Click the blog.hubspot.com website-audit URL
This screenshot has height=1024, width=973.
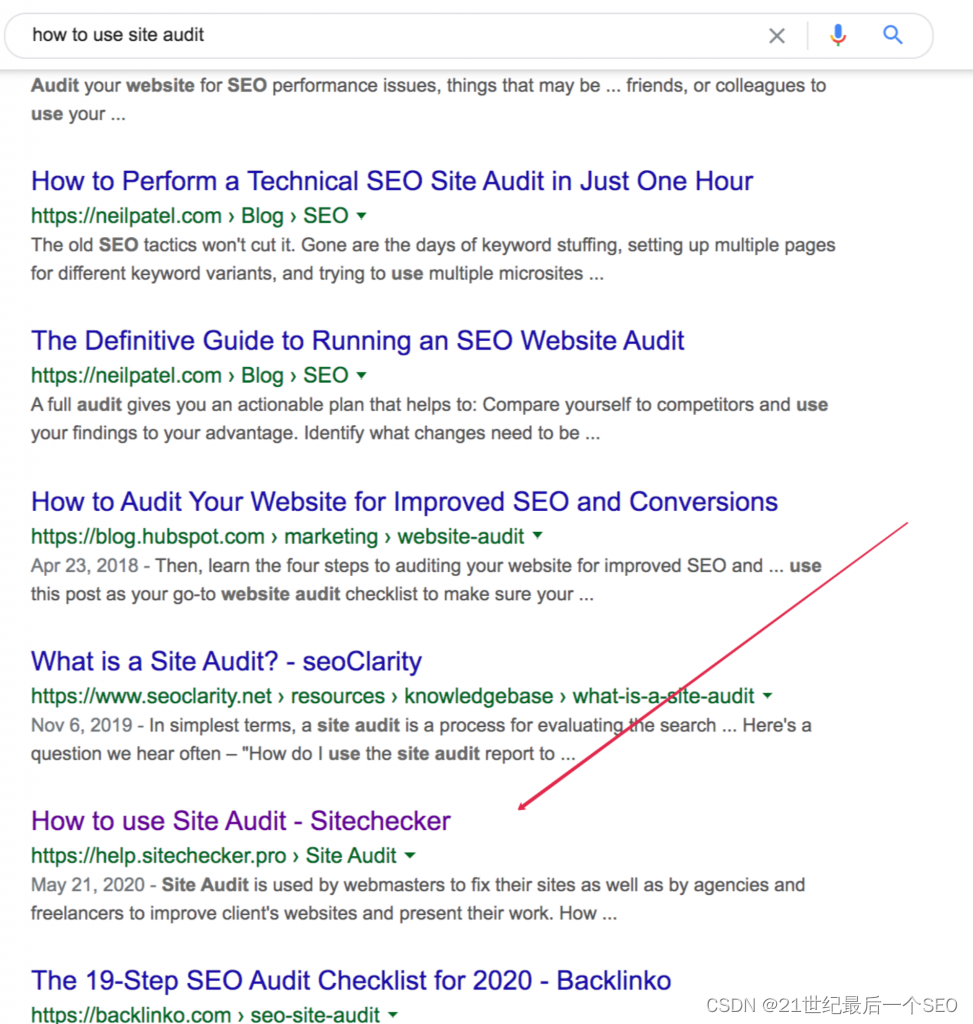(278, 536)
